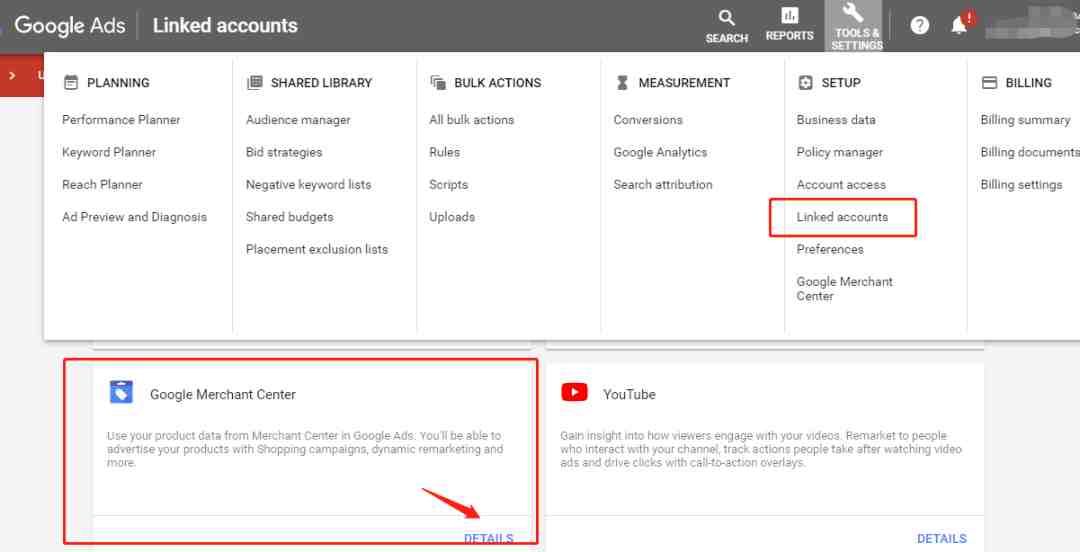Click DETAILS on Google Merchant Center card
The image size is (1080, 552).
[488, 539]
